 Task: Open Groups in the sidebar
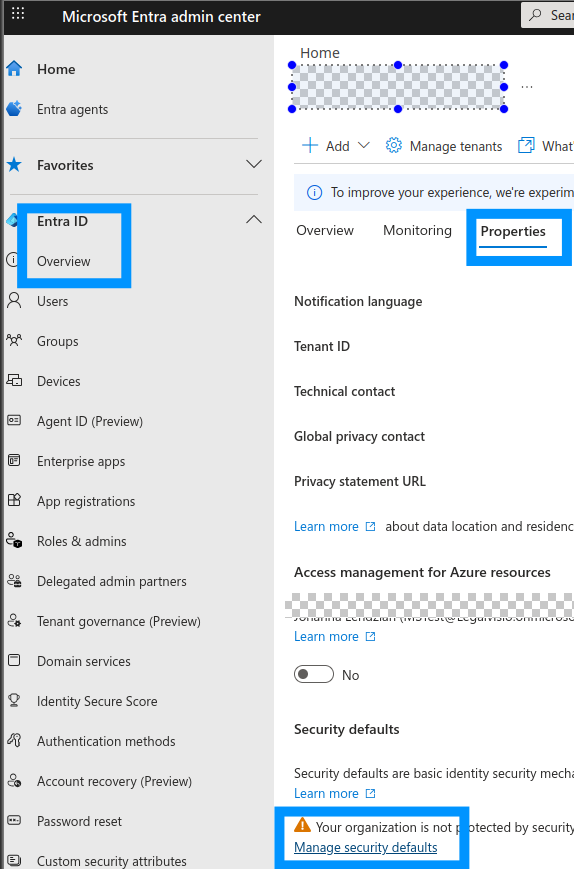(58, 341)
